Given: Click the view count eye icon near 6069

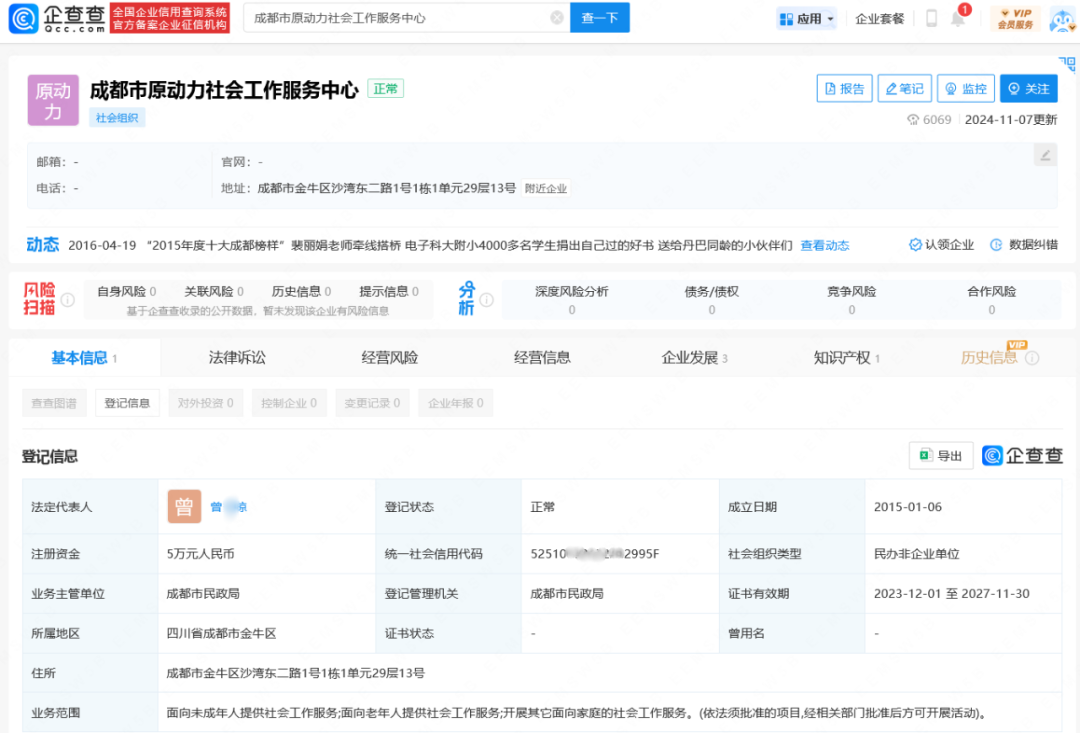Looking at the screenshot, I should coord(913,120).
